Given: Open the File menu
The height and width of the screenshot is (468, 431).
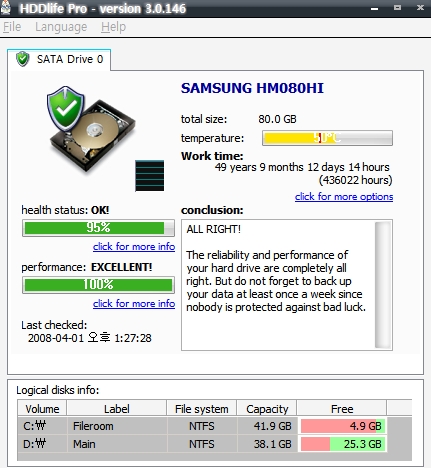Looking at the screenshot, I should pyautogui.click(x=12, y=27).
